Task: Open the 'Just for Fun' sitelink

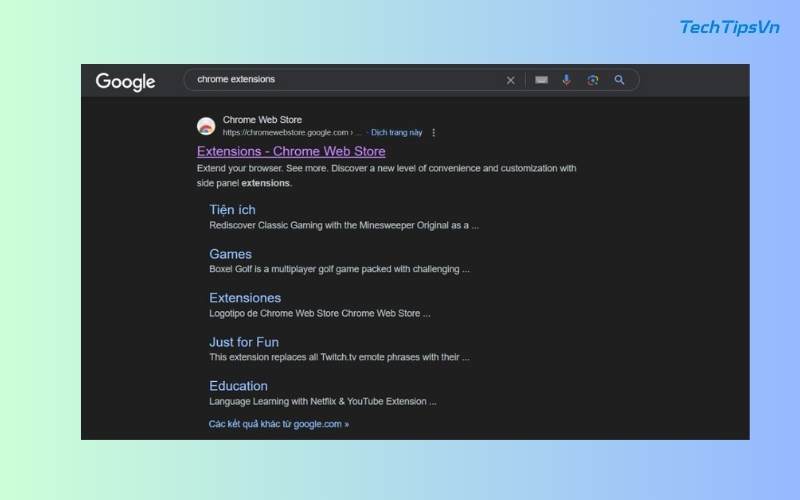Action: click(x=244, y=342)
